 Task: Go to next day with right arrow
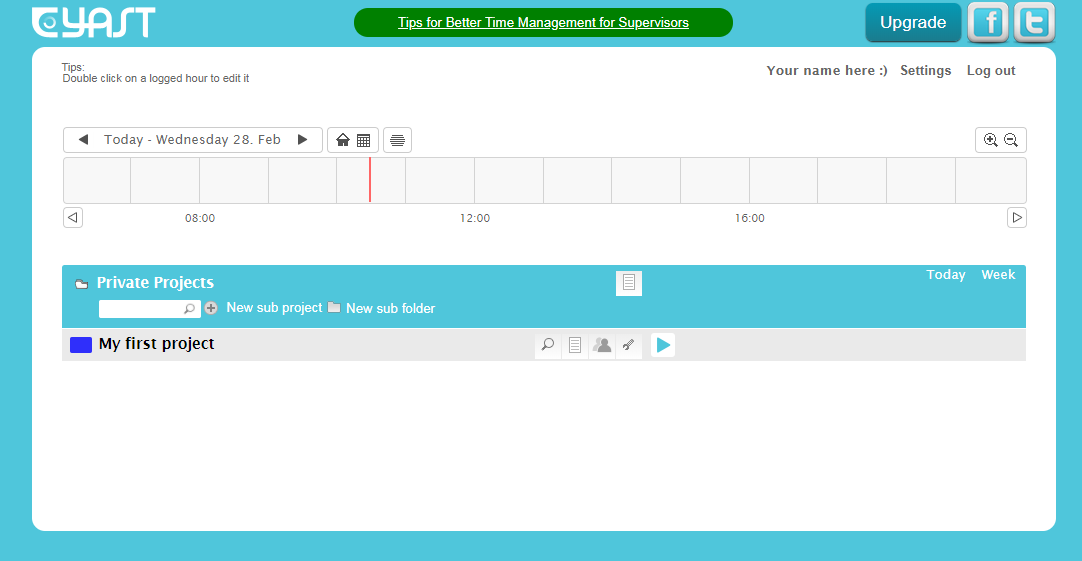click(302, 139)
